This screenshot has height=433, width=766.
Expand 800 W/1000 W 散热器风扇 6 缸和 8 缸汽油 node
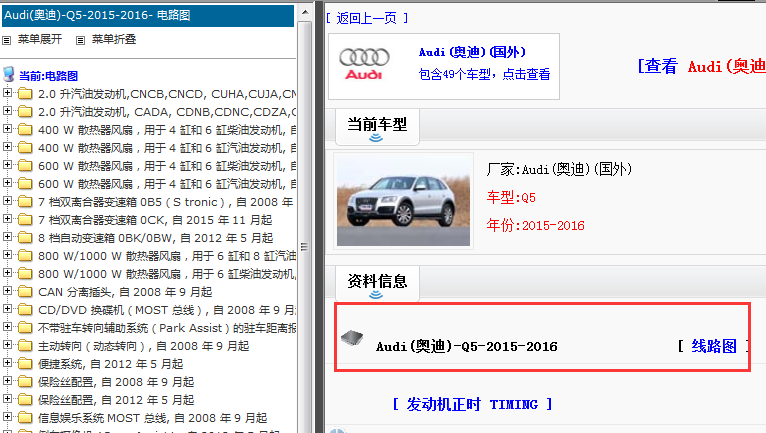7,255
